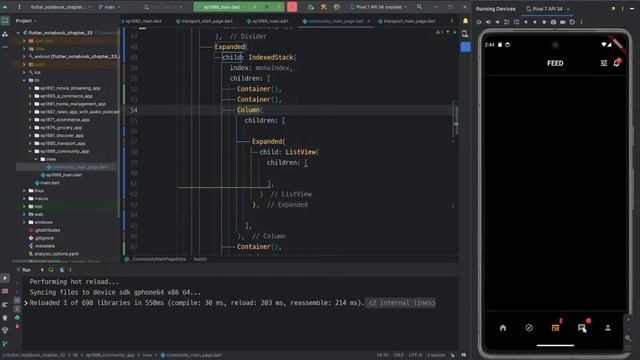
Task: Click the rerun icon in Run panel header
Action: [x=51, y=270]
